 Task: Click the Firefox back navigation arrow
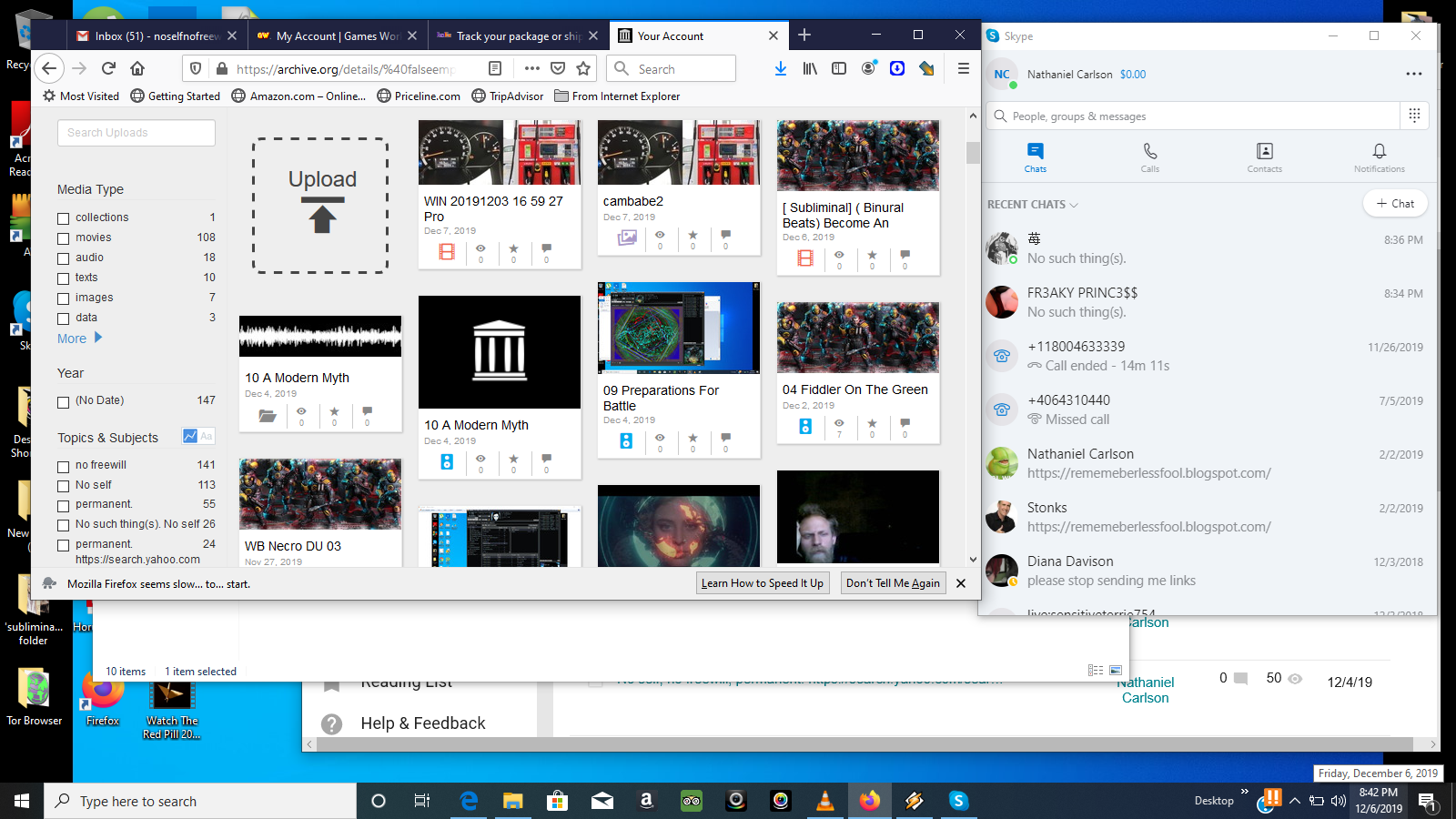(x=50, y=68)
